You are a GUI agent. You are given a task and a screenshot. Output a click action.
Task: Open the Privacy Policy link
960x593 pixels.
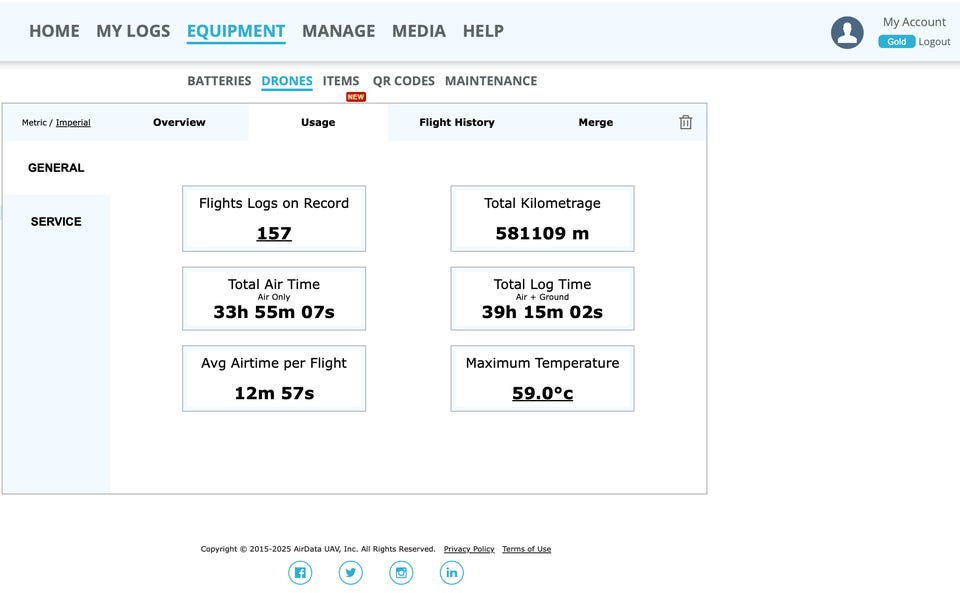(x=469, y=549)
